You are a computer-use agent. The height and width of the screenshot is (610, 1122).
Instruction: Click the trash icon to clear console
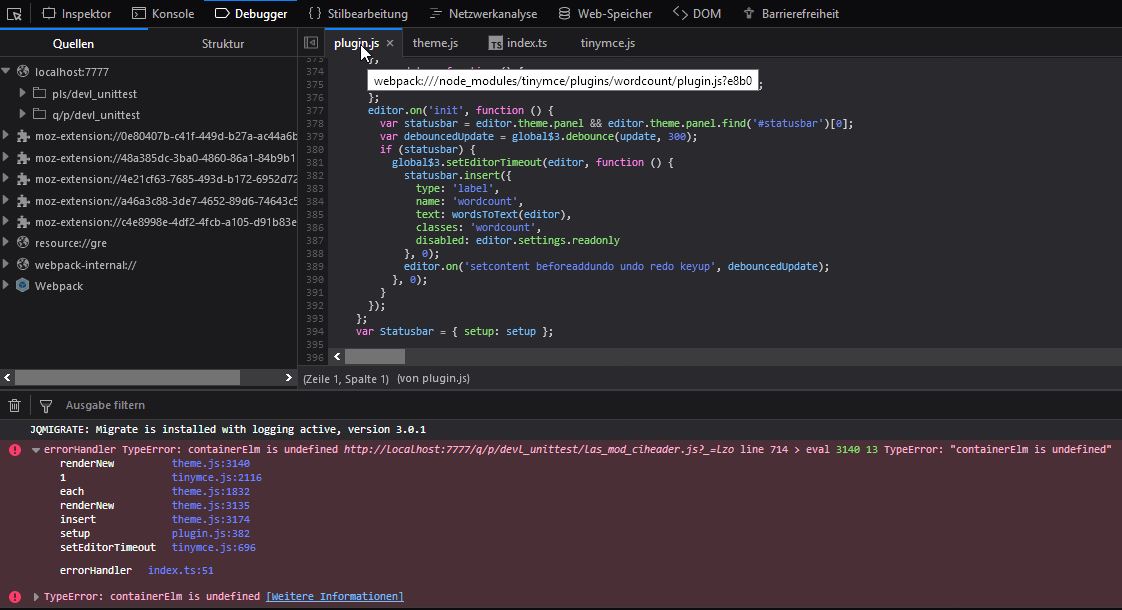coord(15,405)
